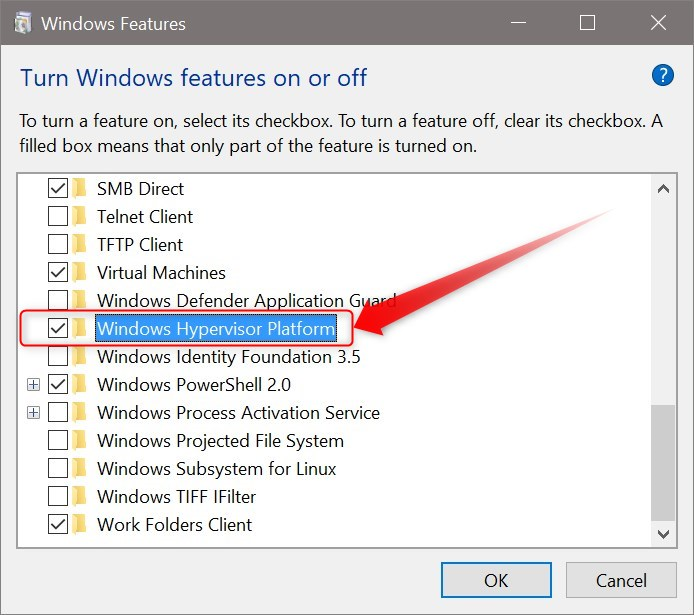Click the Windows Projected File System folder icon

79,440
